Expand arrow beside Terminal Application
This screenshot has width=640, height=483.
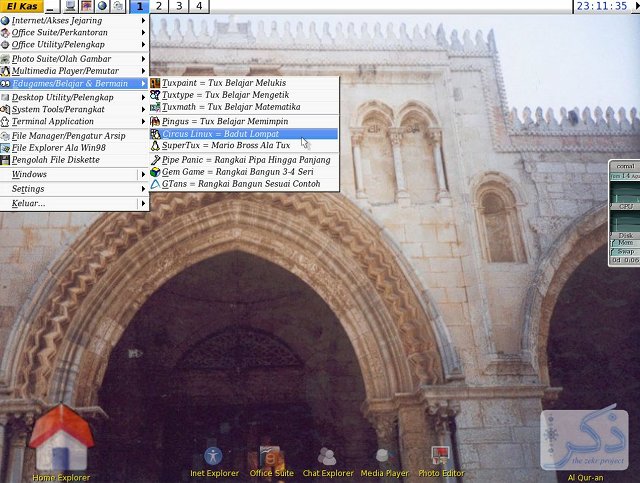tap(143, 122)
